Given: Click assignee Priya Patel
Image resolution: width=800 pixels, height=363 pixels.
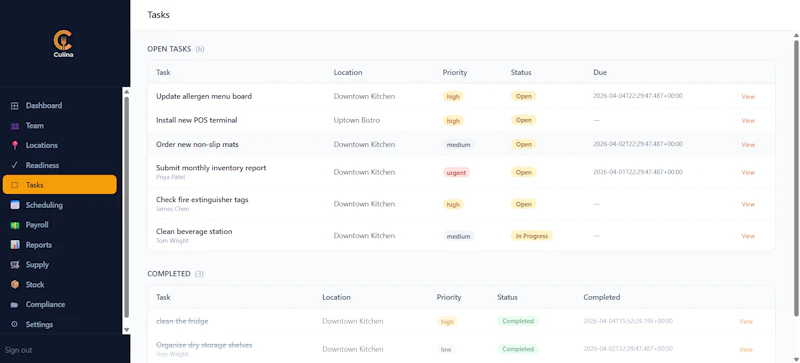Looking at the screenshot, I should (x=170, y=177).
